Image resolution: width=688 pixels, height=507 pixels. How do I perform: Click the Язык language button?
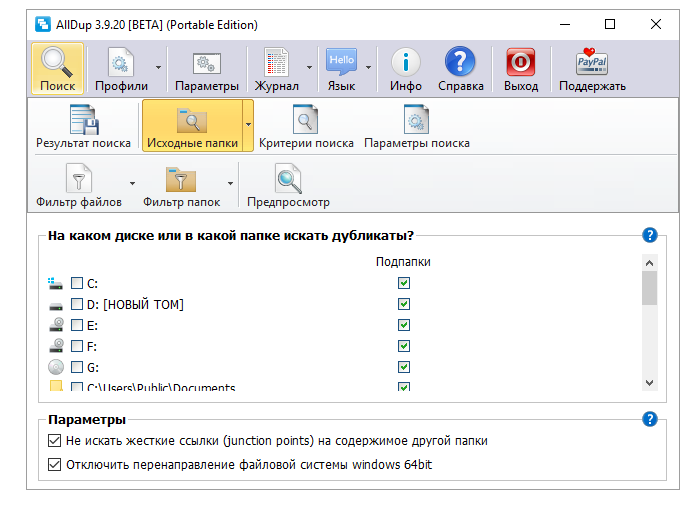pyautogui.click(x=341, y=69)
